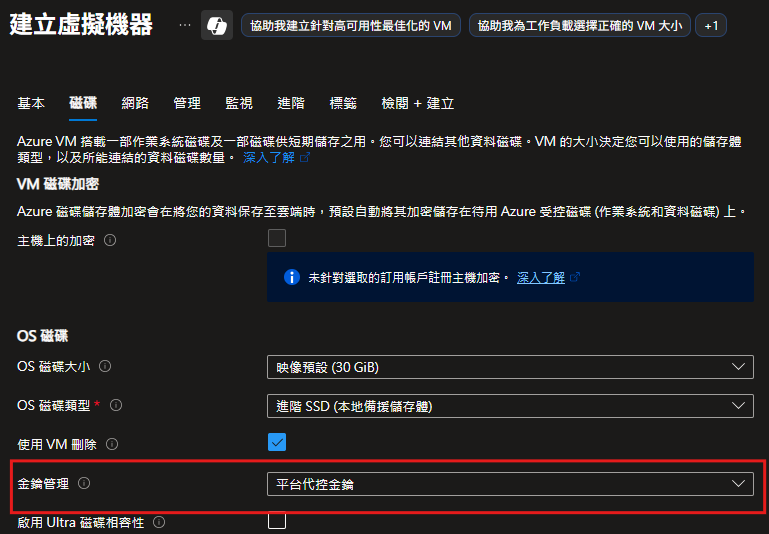Open the 進階 tab
Viewport: 769px width, 534px height.
point(291,103)
